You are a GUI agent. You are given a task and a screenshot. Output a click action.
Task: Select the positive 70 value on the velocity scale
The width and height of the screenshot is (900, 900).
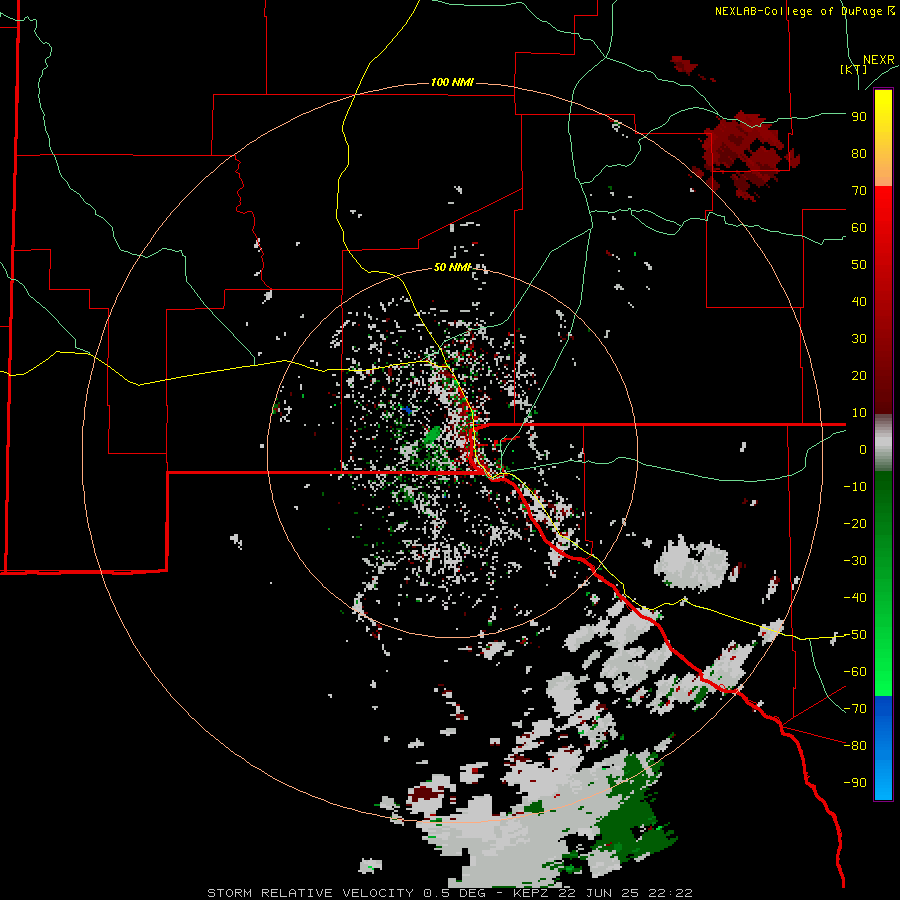859,191
